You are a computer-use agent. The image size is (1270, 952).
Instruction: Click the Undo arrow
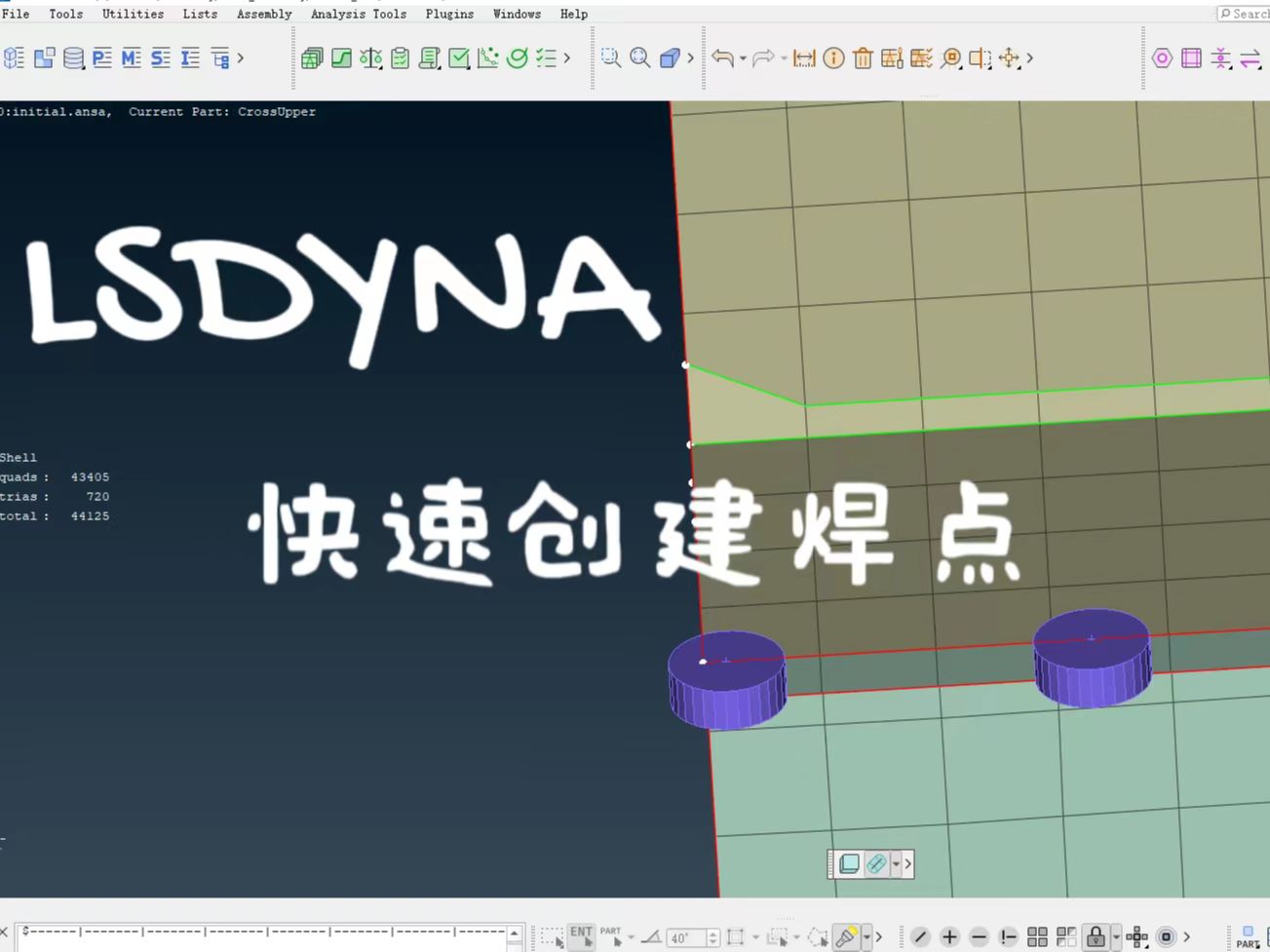(x=722, y=58)
